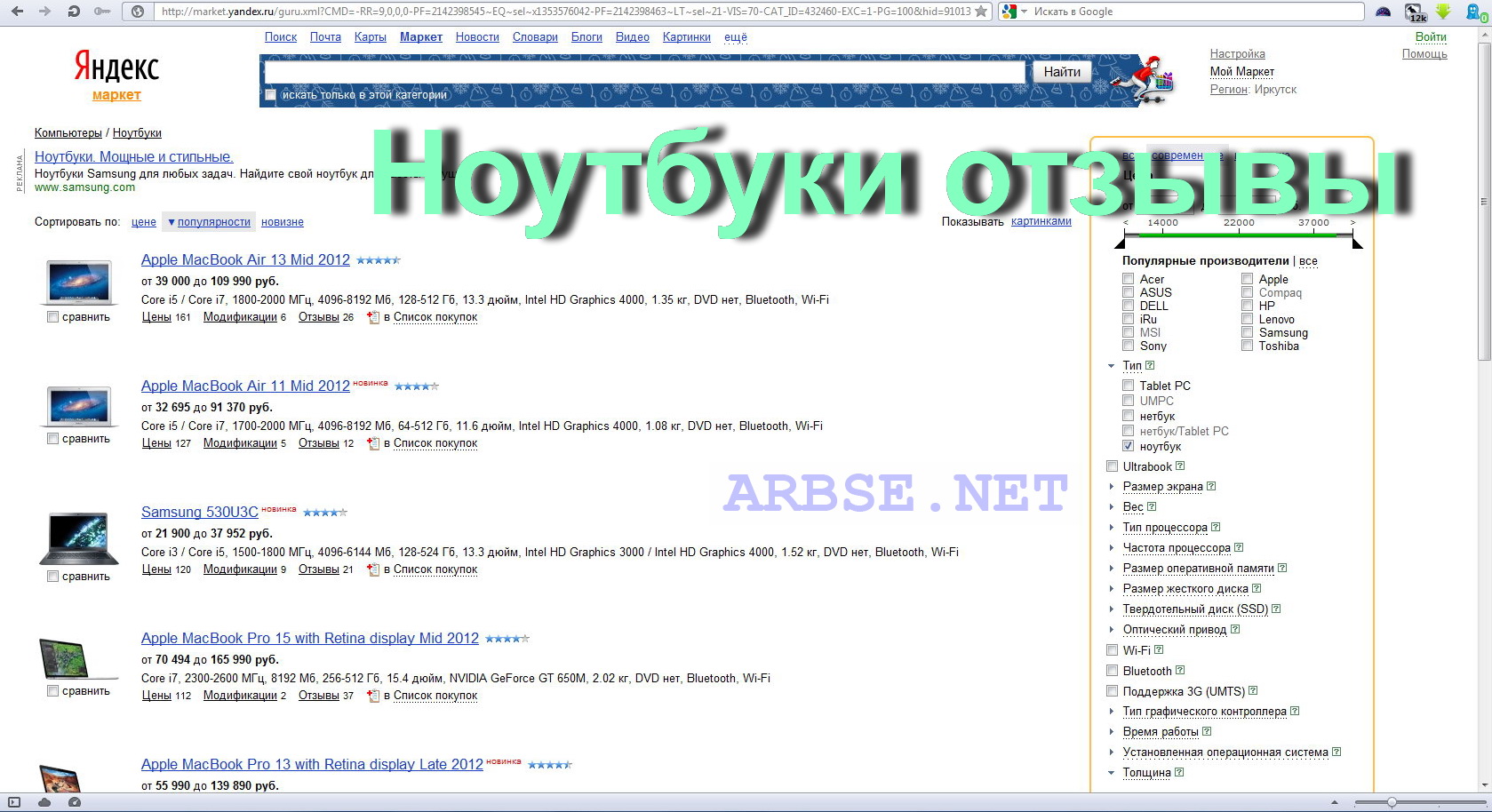Open Apple MacBook Air 13 Mid 2012
This screenshot has height=812, width=1492.
(x=245, y=260)
